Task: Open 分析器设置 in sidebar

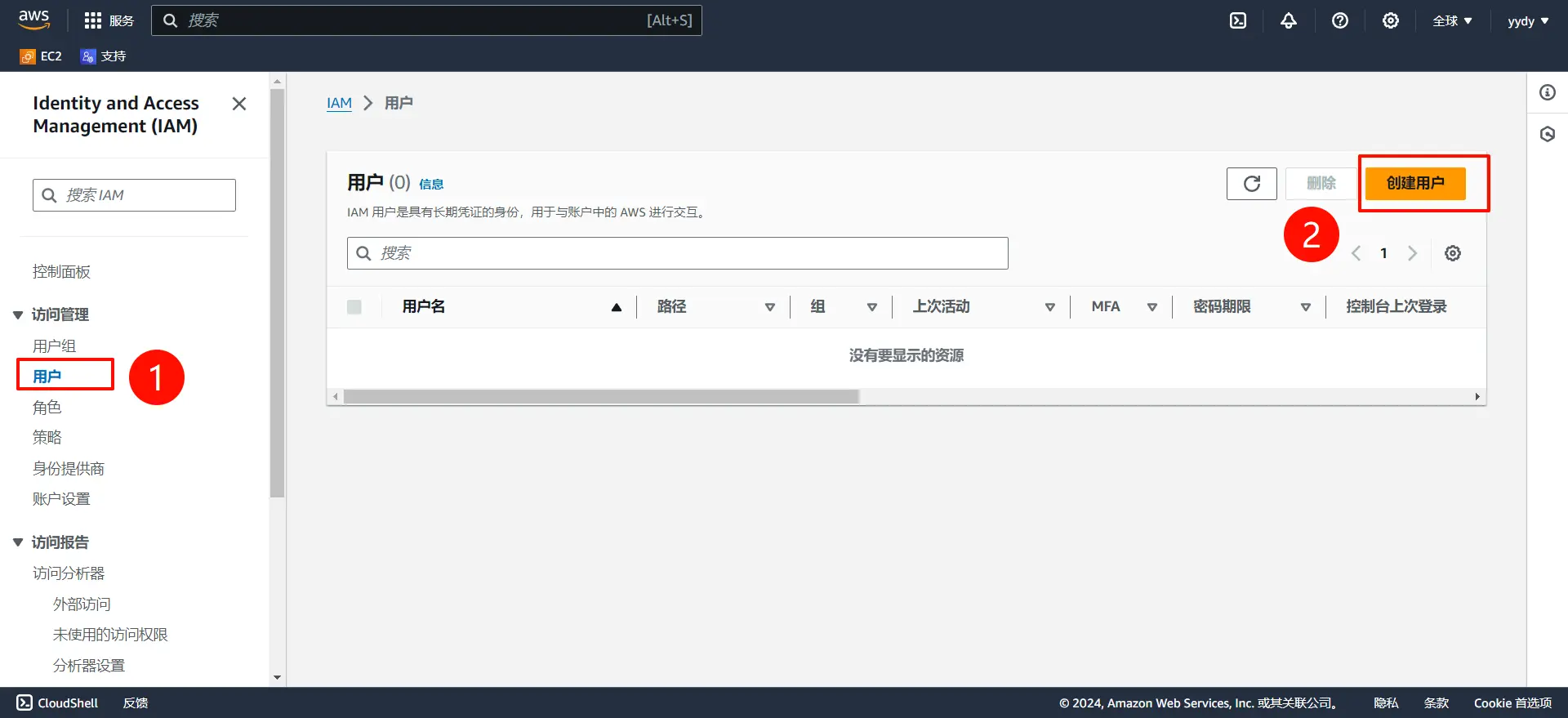Action: click(89, 666)
